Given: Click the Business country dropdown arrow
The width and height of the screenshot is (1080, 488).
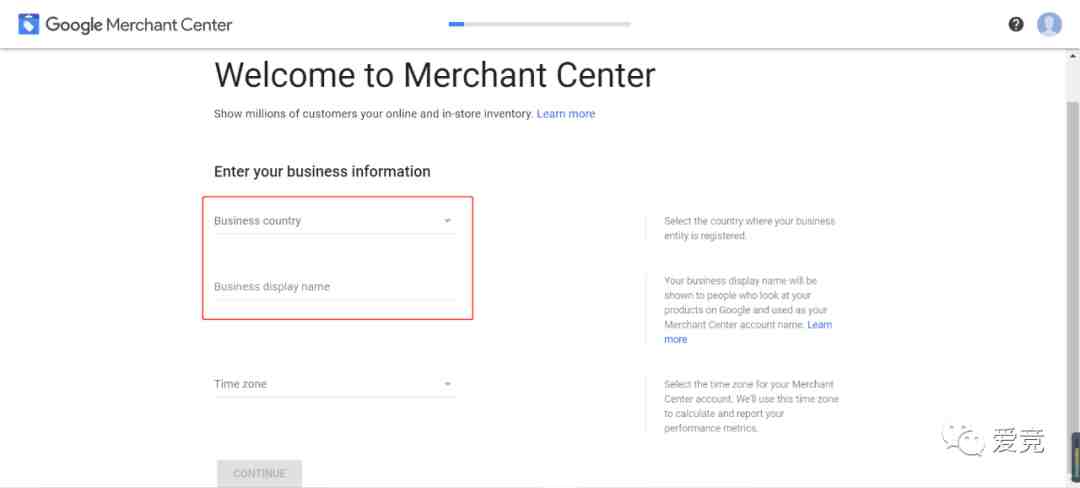Looking at the screenshot, I should (x=448, y=221).
